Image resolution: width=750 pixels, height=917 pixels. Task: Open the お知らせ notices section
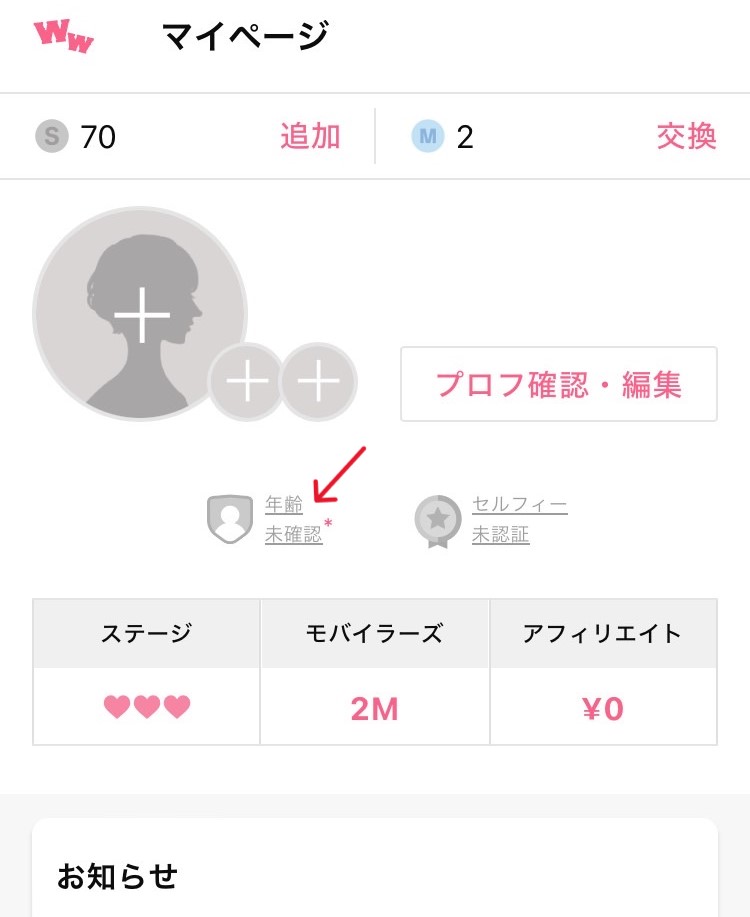point(118,876)
